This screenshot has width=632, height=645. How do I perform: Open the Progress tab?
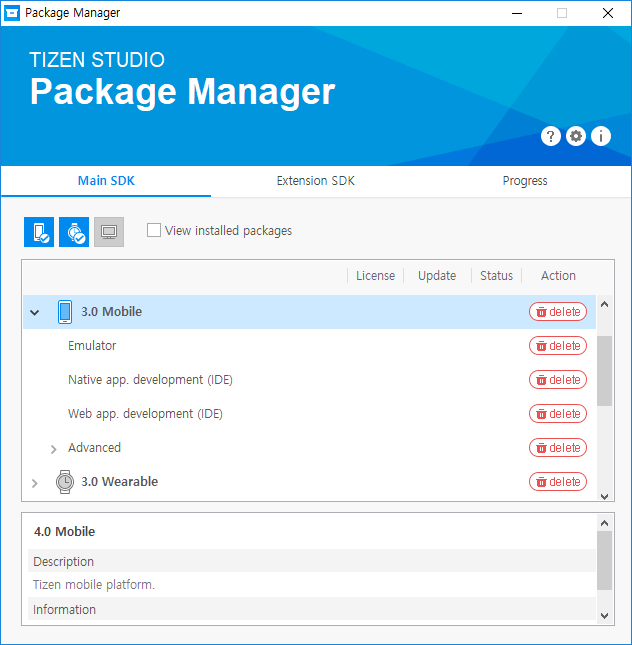(525, 181)
